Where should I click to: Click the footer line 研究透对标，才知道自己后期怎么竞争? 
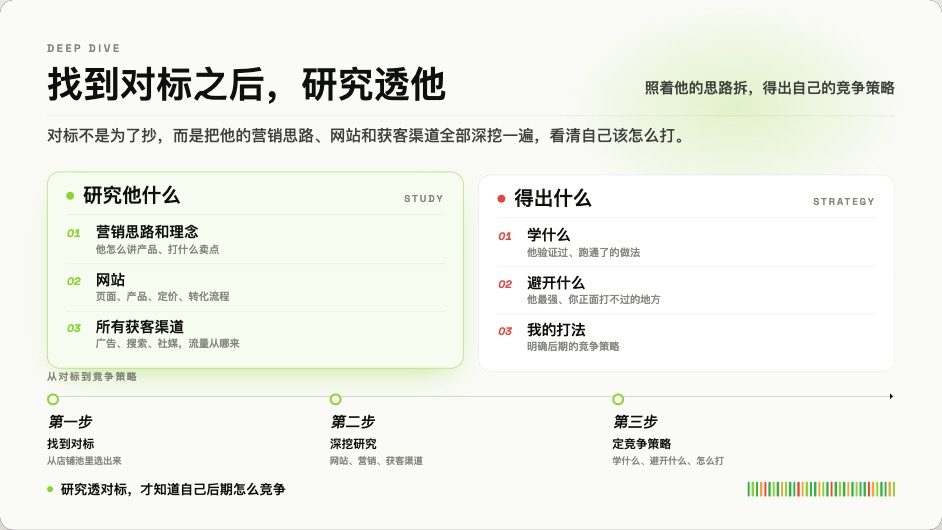[173, 489]
